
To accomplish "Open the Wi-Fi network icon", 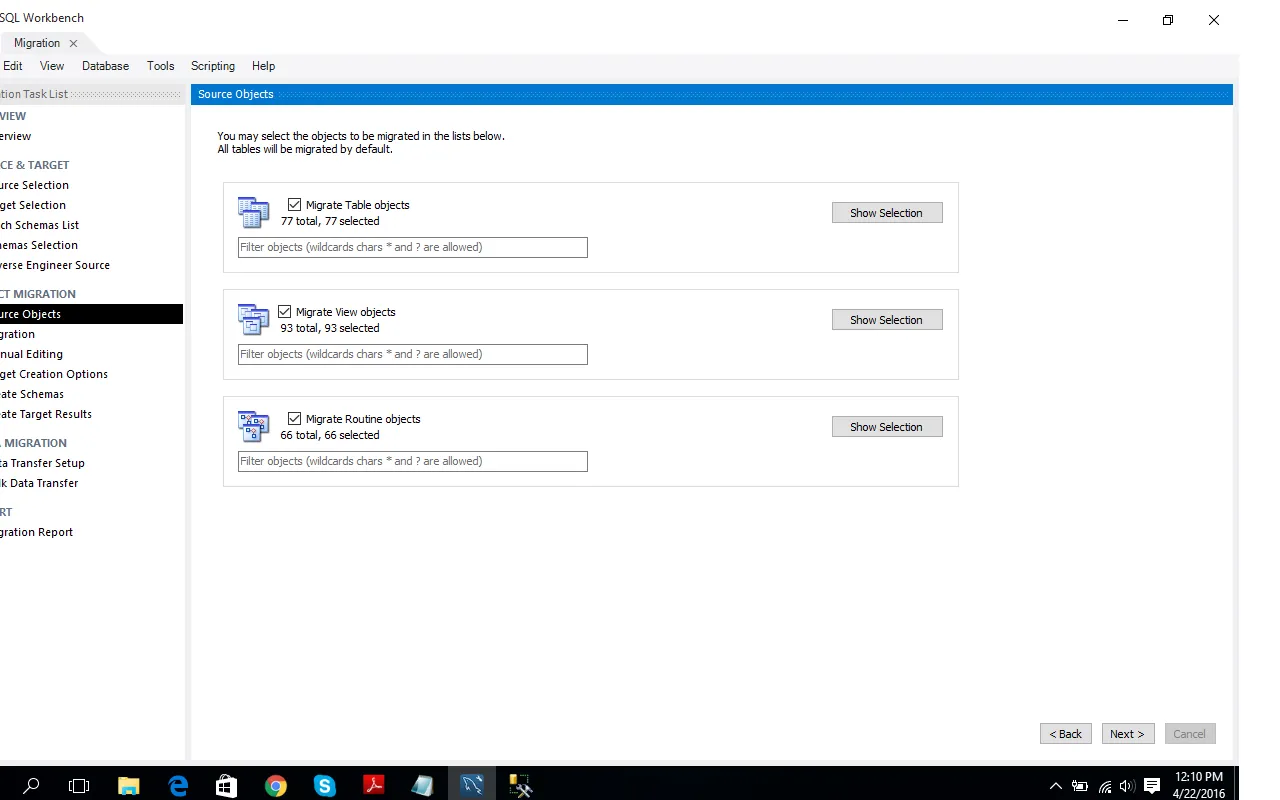I will [x=1105, y=786].
